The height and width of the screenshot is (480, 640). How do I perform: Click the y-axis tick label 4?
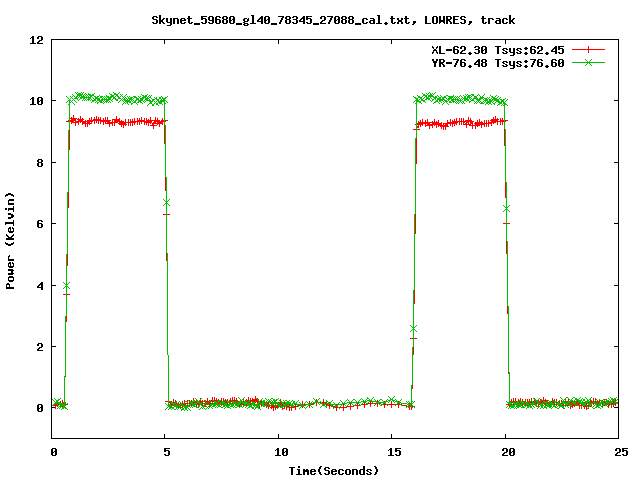tap(40, 286)
